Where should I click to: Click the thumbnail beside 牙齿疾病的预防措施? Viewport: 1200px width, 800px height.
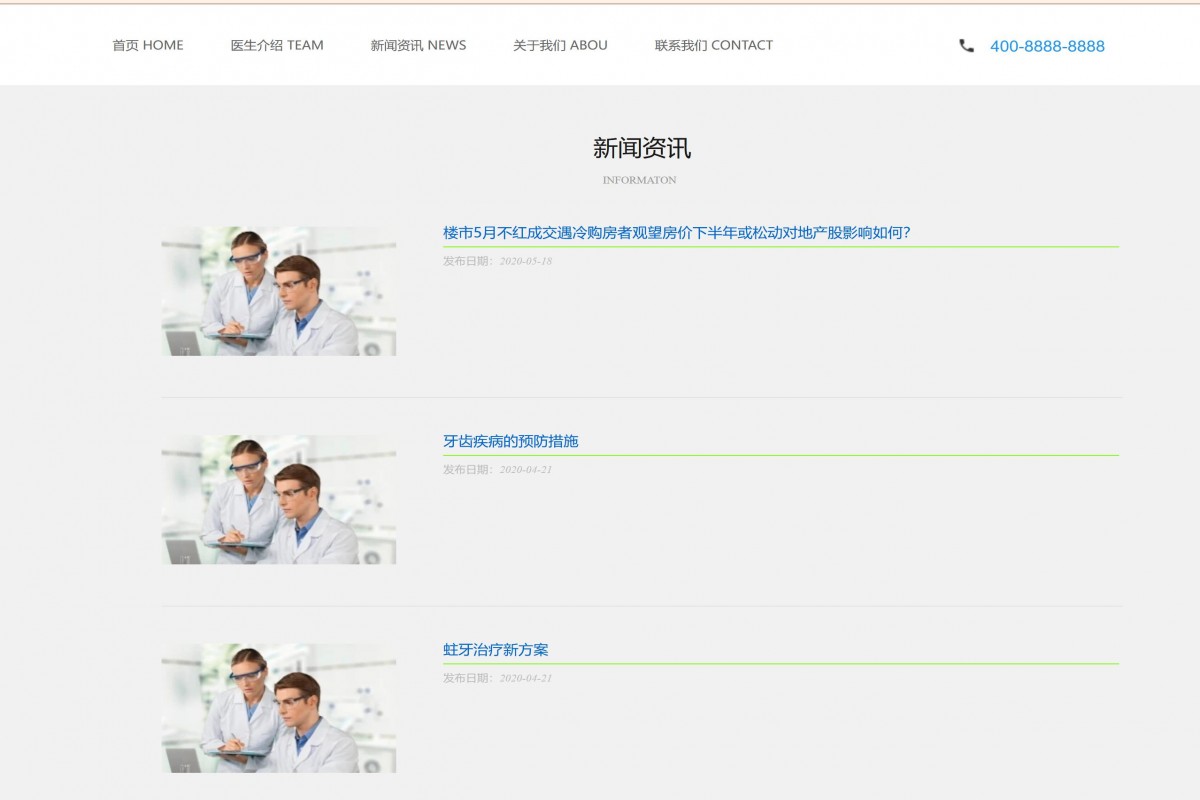click(x=279, y=499)
